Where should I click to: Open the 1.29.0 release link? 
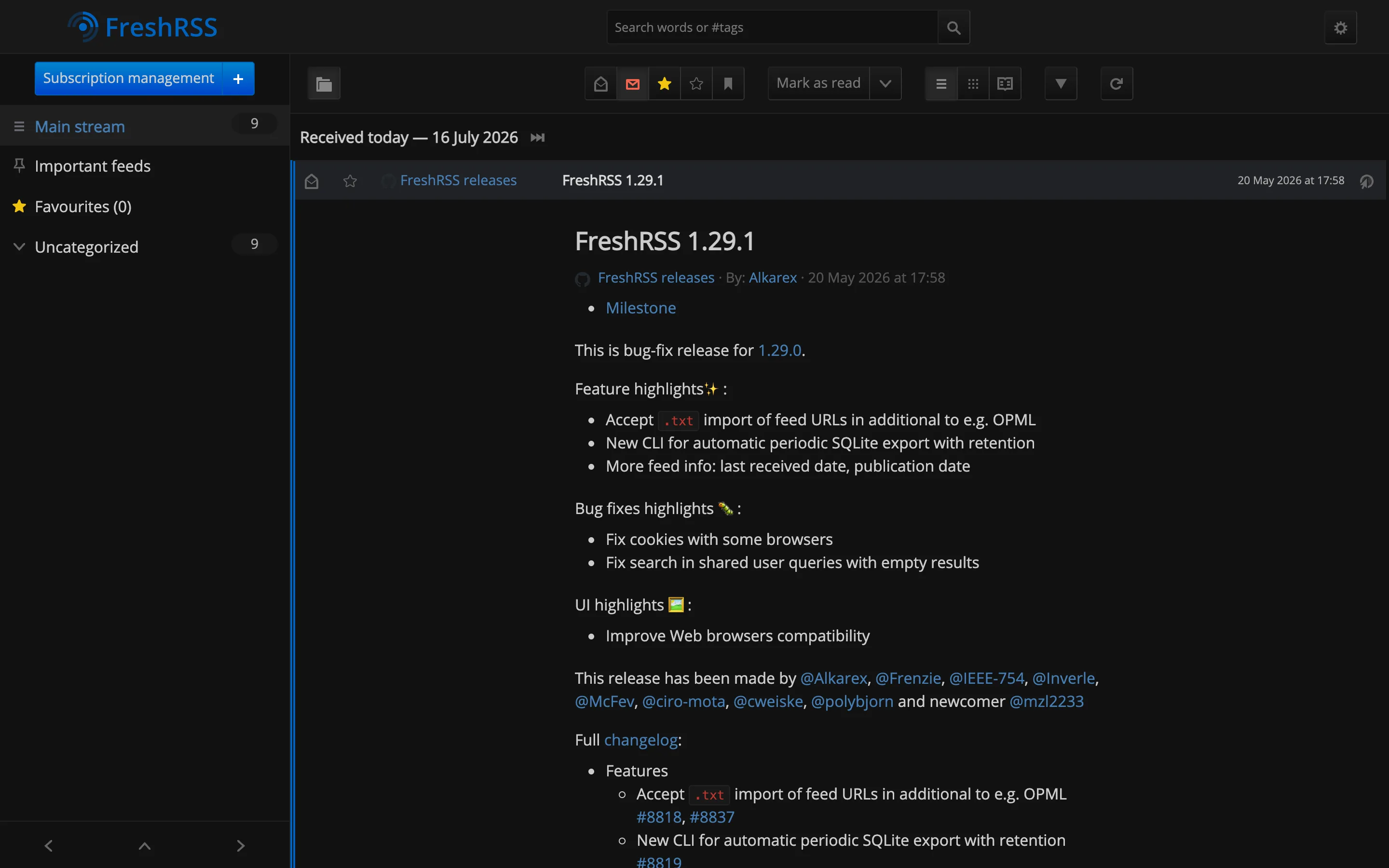(x=779, y=350)
